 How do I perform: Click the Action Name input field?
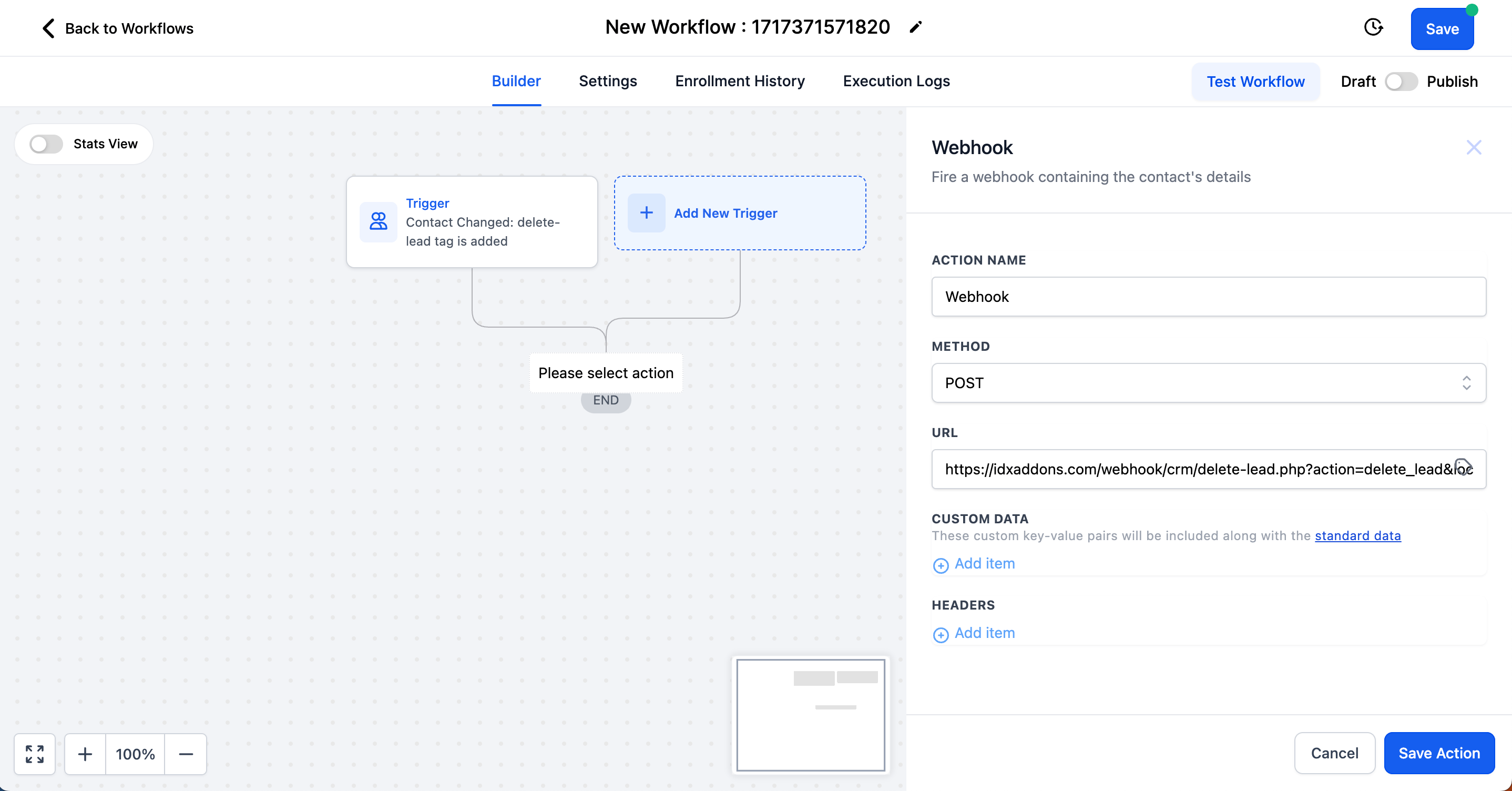(1208, 297)
